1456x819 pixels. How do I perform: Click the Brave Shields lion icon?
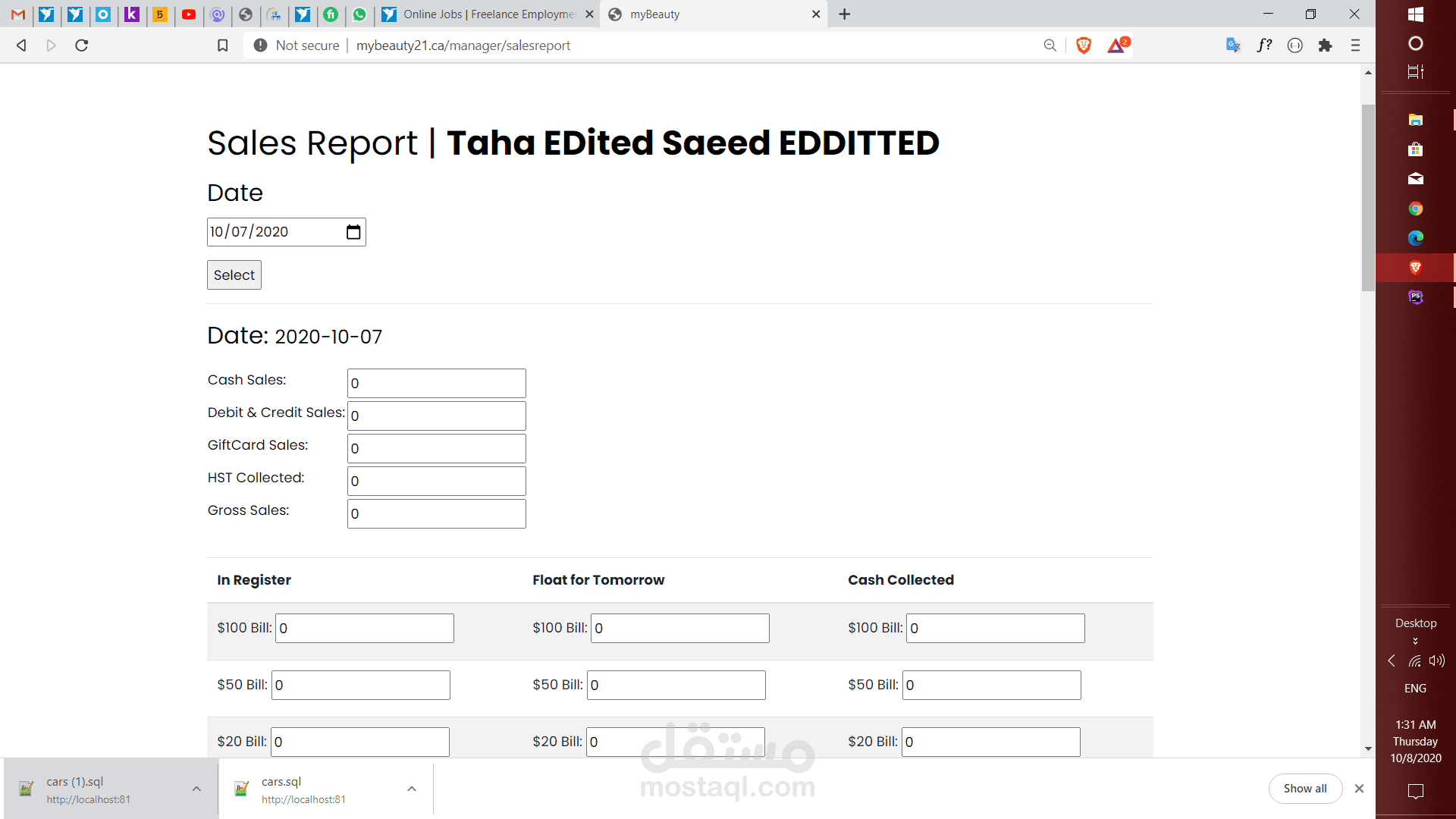[x=1084, y=45]
